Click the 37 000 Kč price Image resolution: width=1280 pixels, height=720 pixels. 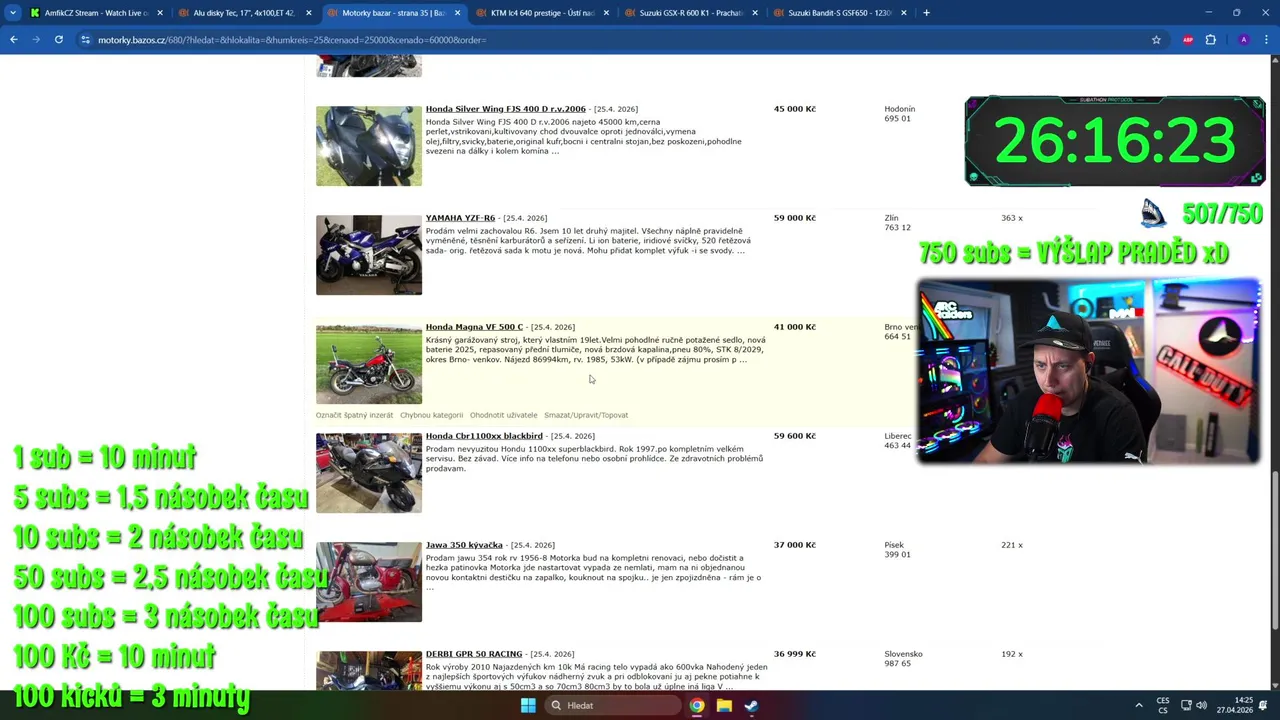(x=794, y=545)
